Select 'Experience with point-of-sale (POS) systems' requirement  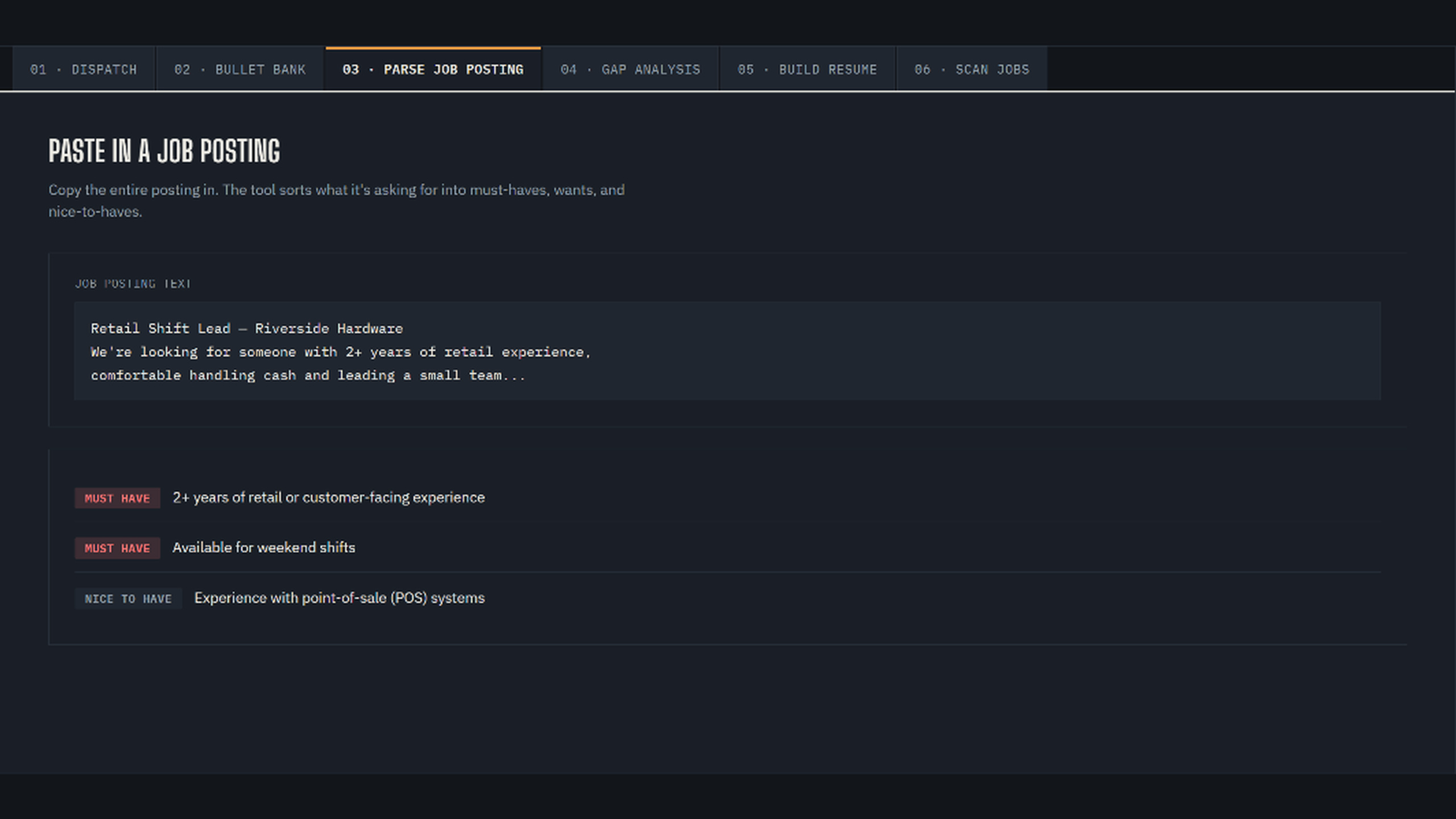click(x=340, y=598)
